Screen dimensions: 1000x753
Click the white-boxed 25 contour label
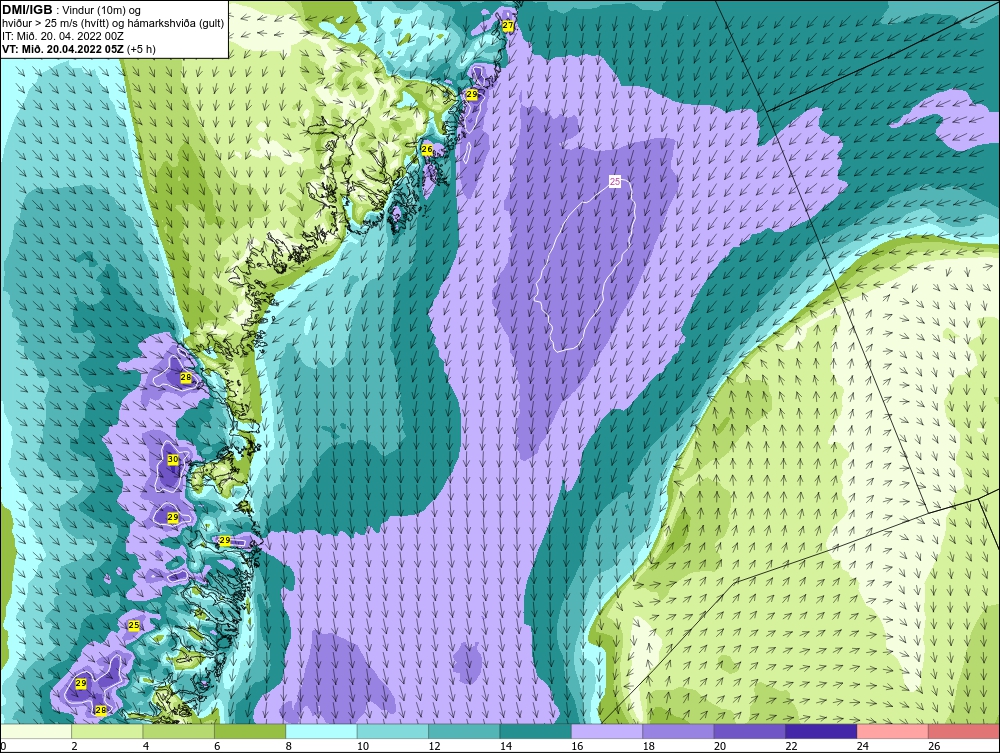[x=615, y=182]
